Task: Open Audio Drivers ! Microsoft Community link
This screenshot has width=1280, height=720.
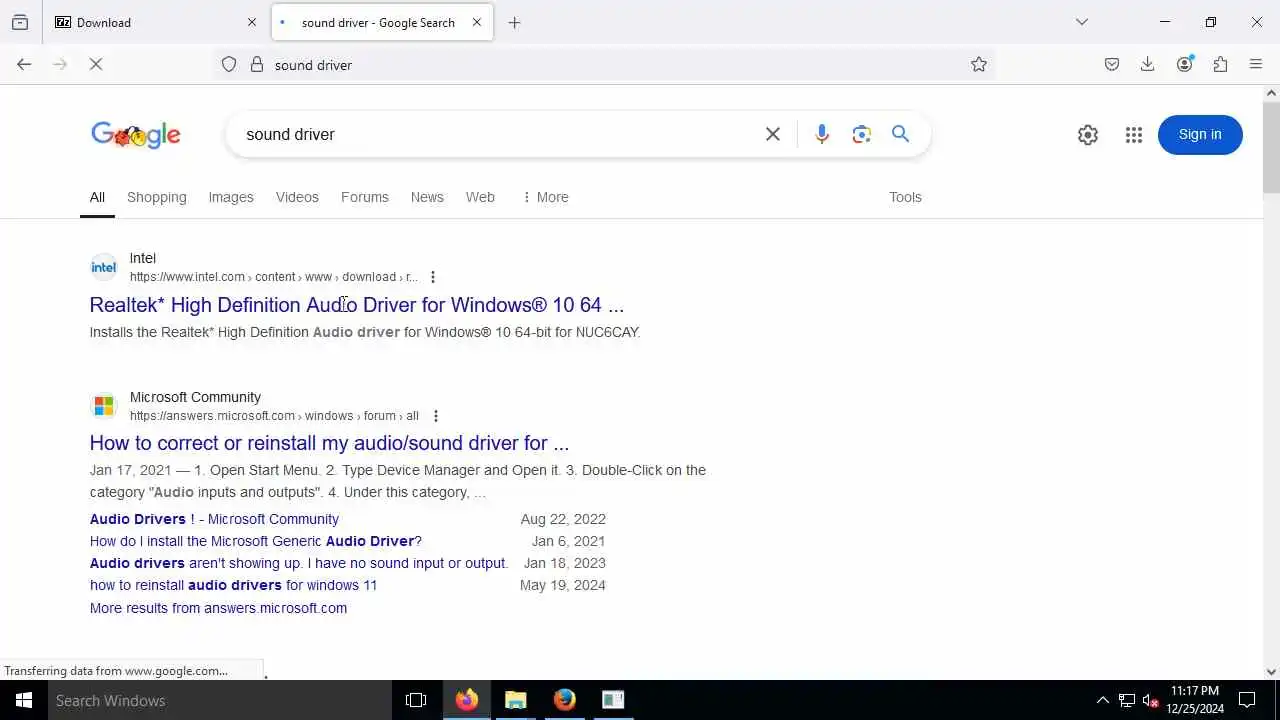Action: click(214, 519)
